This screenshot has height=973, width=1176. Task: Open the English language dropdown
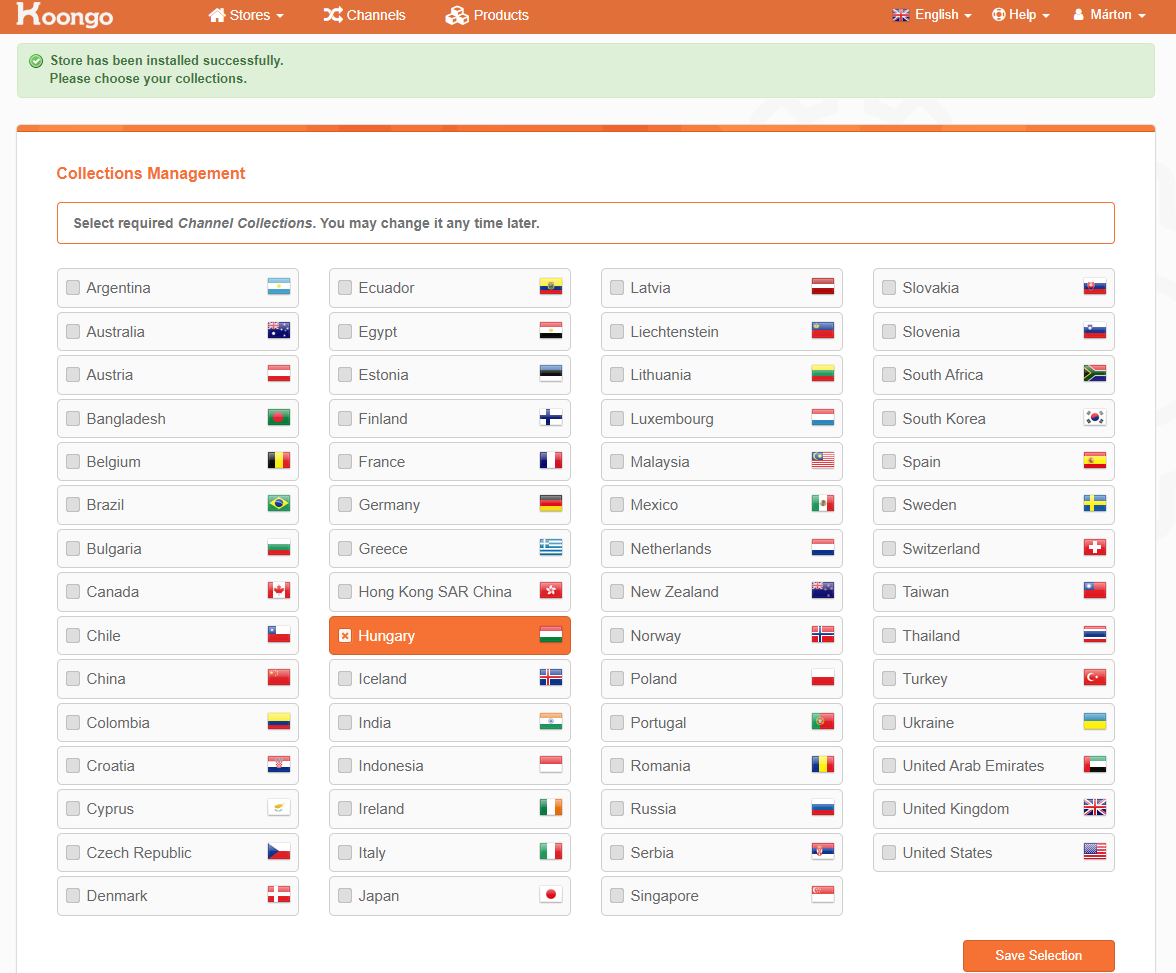(932, 15)
